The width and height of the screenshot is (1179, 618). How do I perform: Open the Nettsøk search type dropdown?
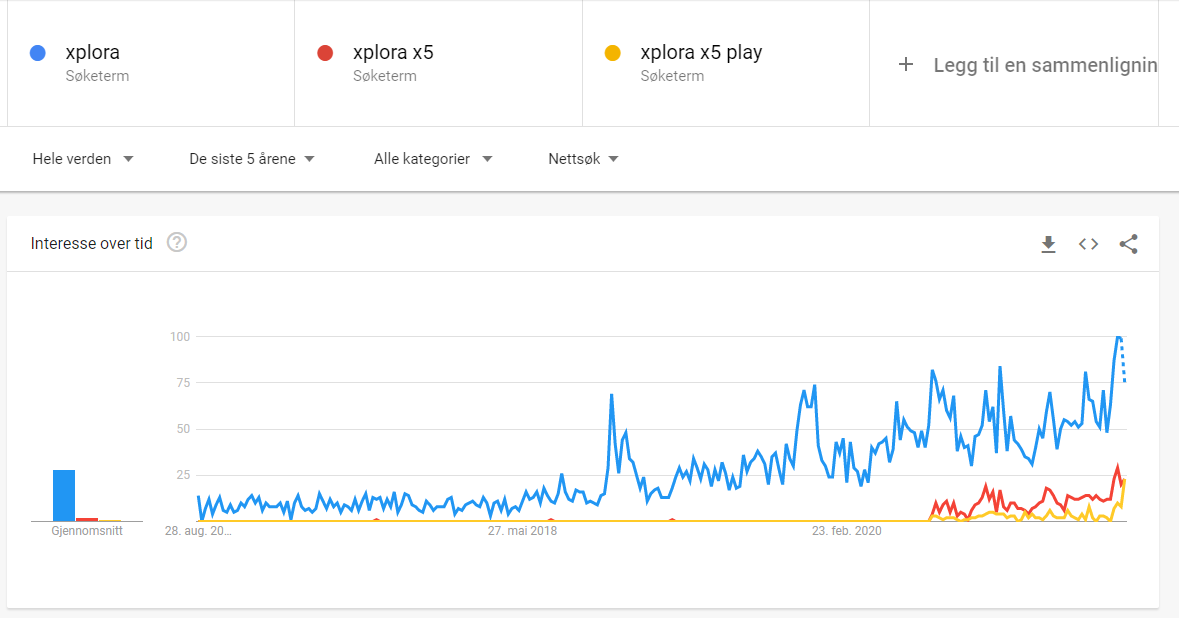[x=583, y=159]
